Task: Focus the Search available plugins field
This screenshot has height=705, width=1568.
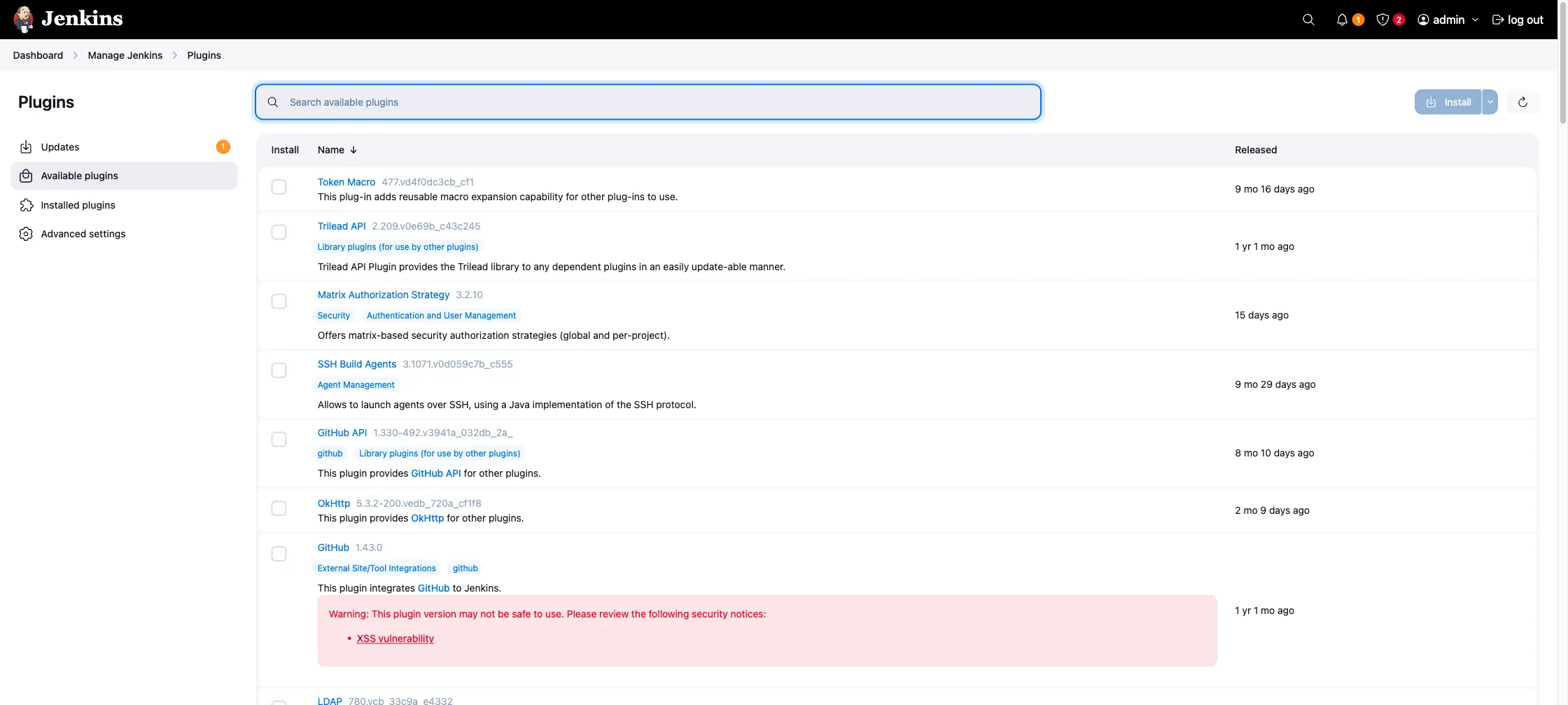Action: point(648,102)
